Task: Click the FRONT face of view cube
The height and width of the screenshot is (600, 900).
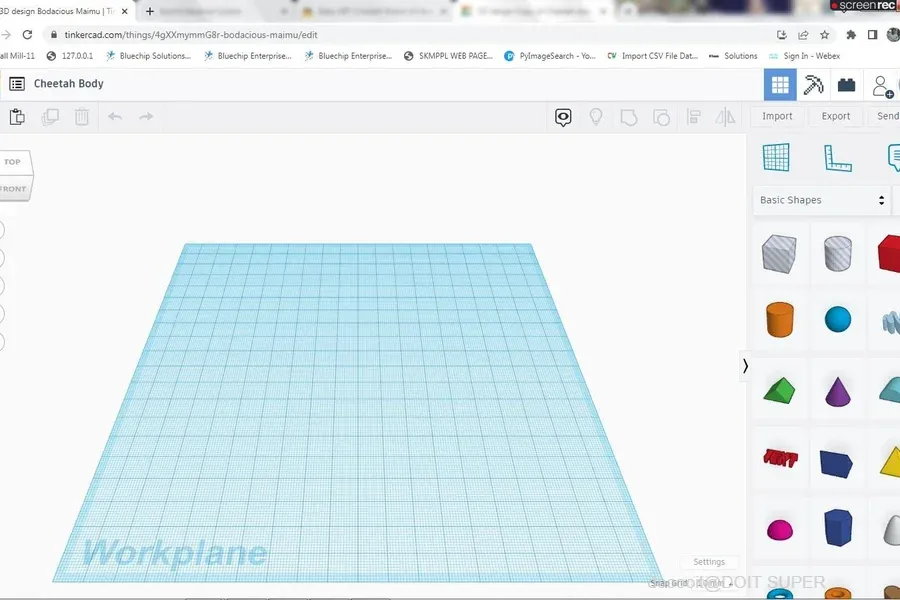Action: [x=13, y=189]
